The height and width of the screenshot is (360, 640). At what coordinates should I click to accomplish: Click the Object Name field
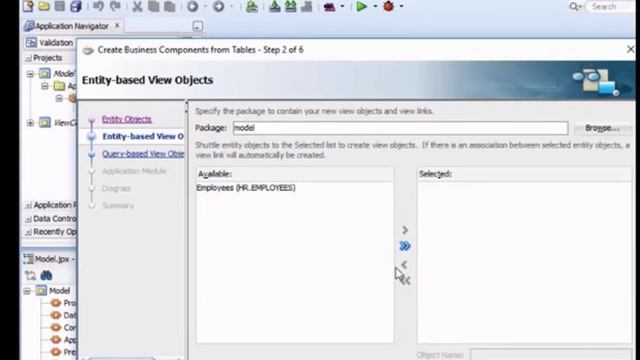click(x=550, y=354)
